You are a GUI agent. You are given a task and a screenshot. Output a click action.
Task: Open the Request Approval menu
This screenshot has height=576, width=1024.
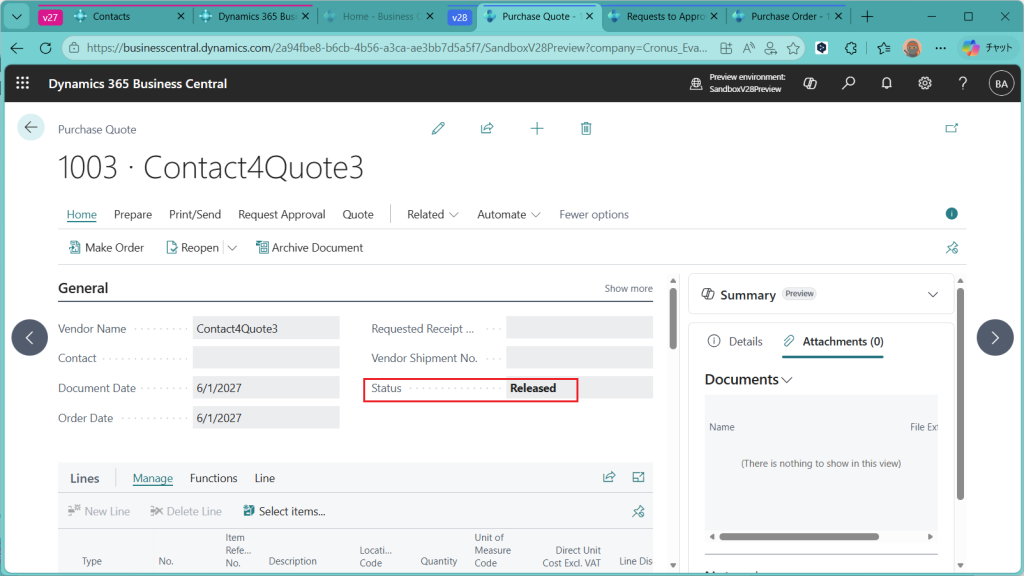pos(281,214)
